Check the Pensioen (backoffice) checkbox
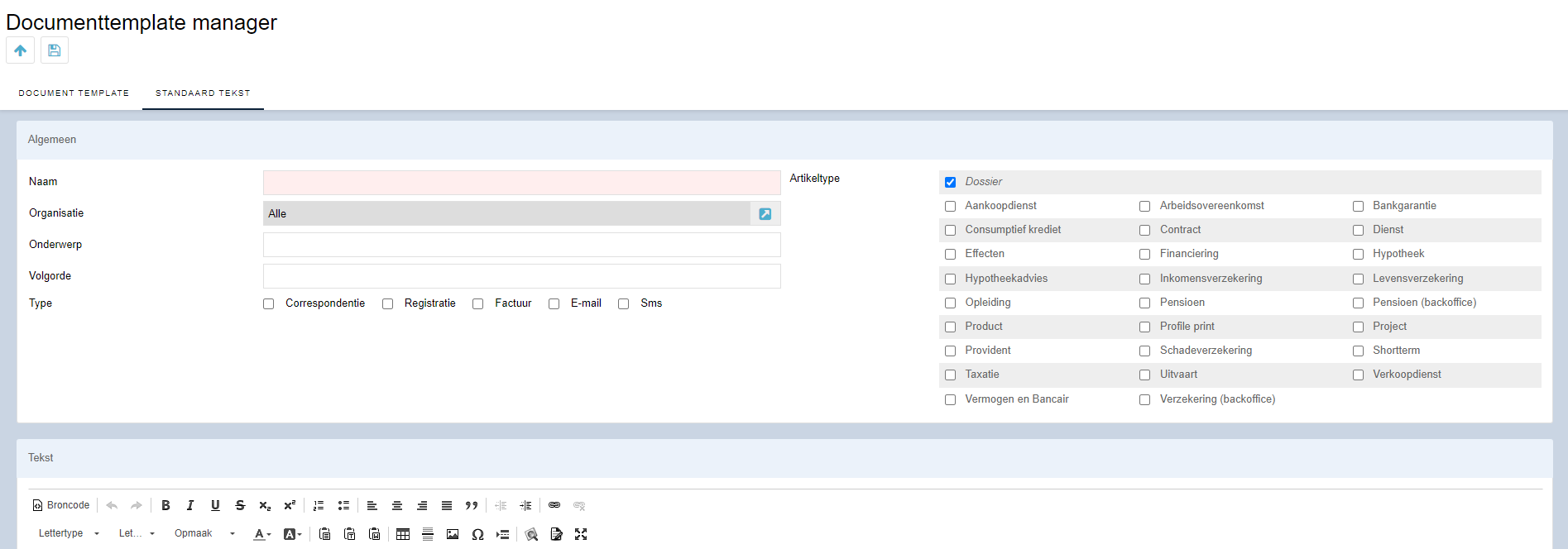1568x549 pixels. click(x=1359, y=303)
